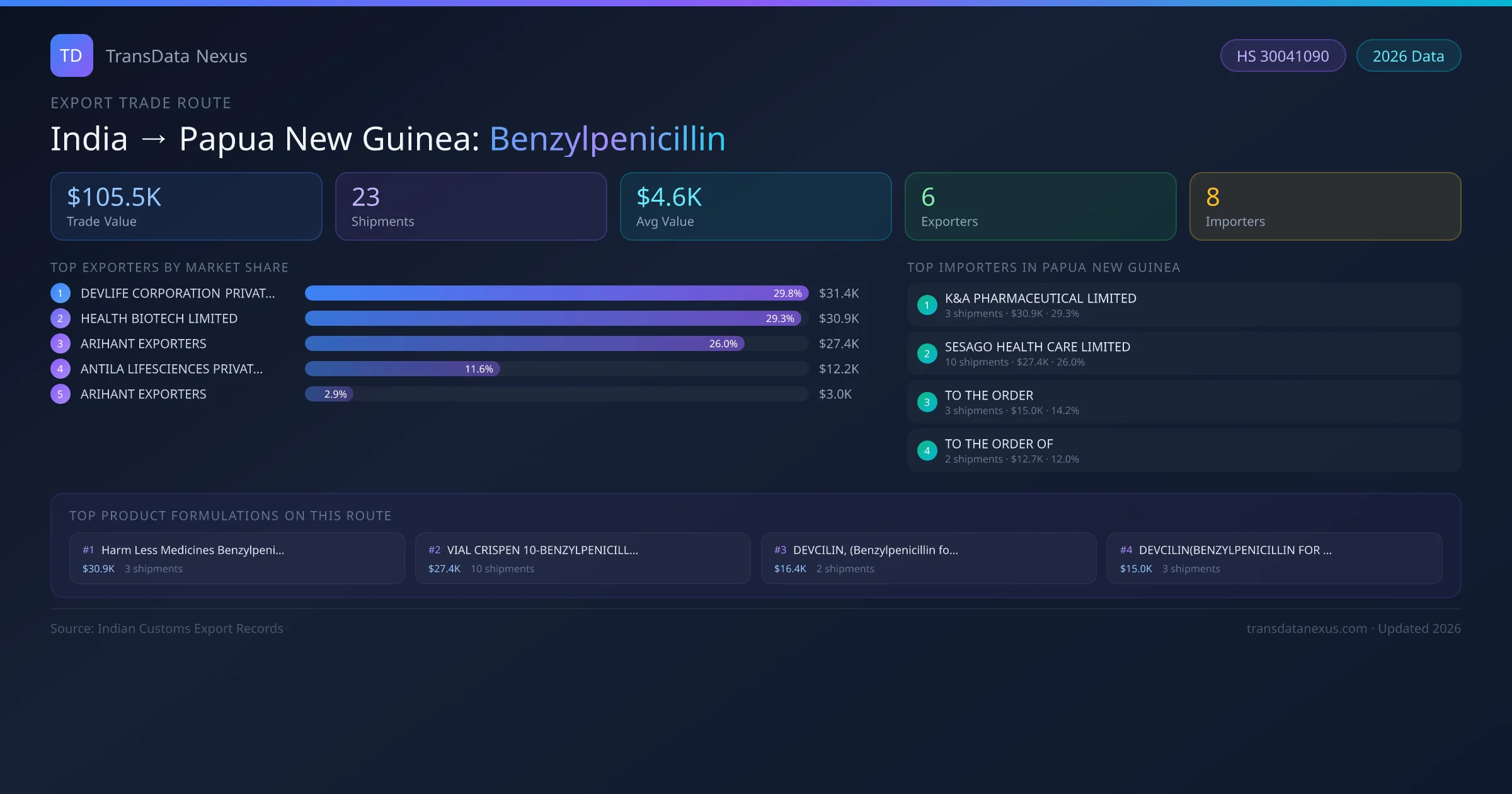The image size is (1512, 794).
Task: Select the 6 Exporters stat card
Action: pos(1040,206)
